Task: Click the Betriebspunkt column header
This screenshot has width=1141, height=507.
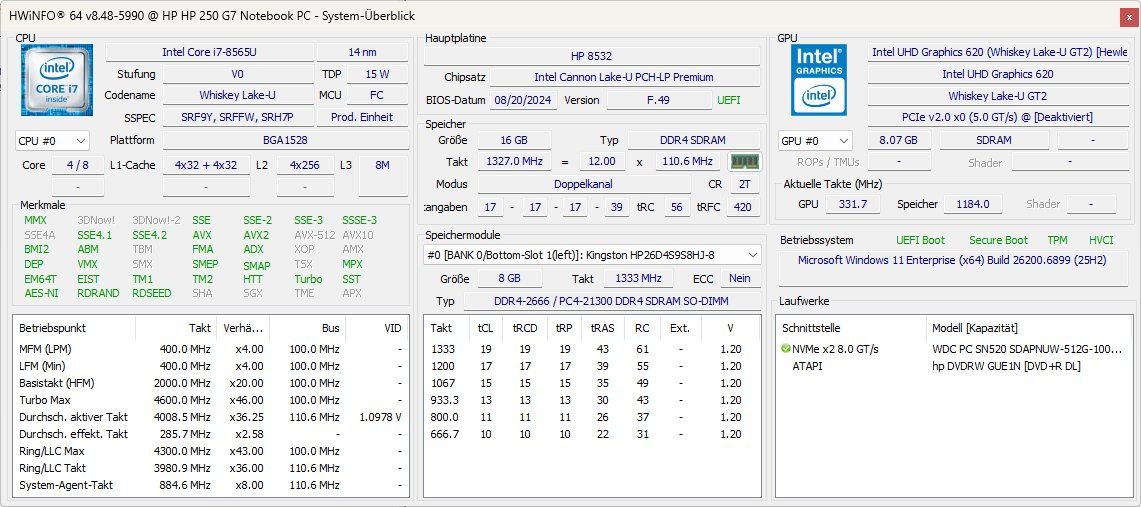Action: [x=75, y=328]
